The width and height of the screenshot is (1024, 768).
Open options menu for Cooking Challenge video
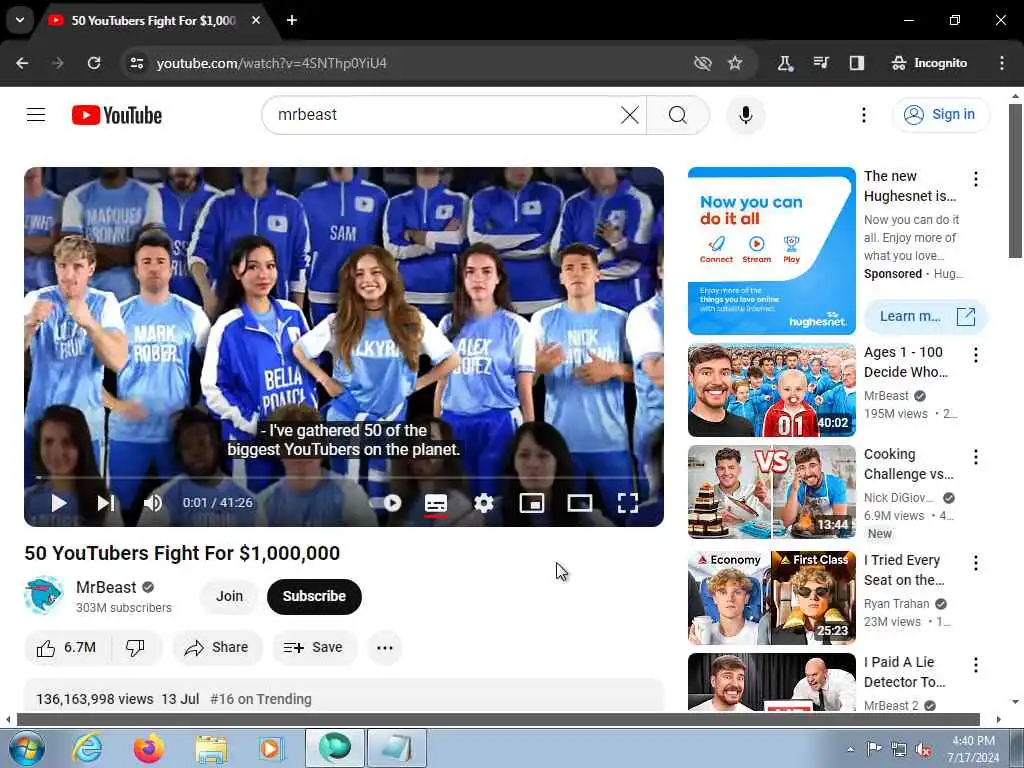976,456
